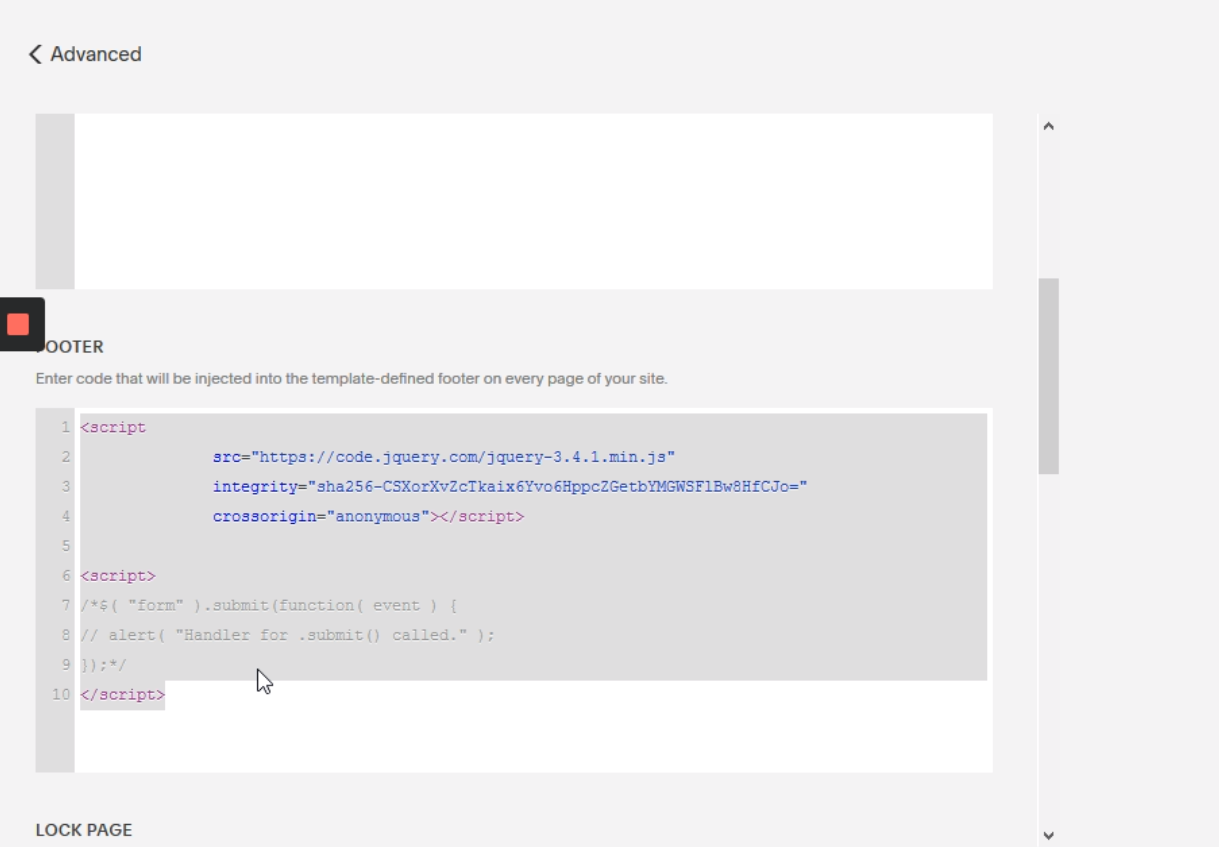
Task: Click the commented alert Handler line
Action: pos(288,635)
